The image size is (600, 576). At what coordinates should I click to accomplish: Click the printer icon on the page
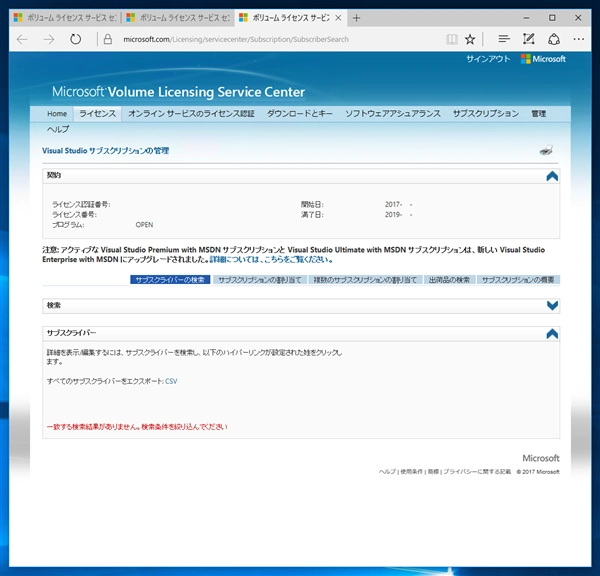click(546, 150)
